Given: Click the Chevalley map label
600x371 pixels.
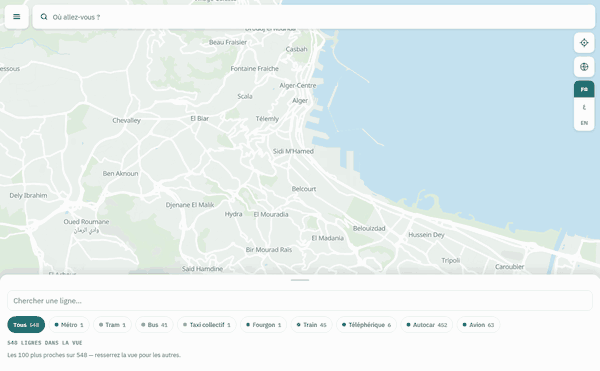Looking at the screenshot, I should pos(126,120).
